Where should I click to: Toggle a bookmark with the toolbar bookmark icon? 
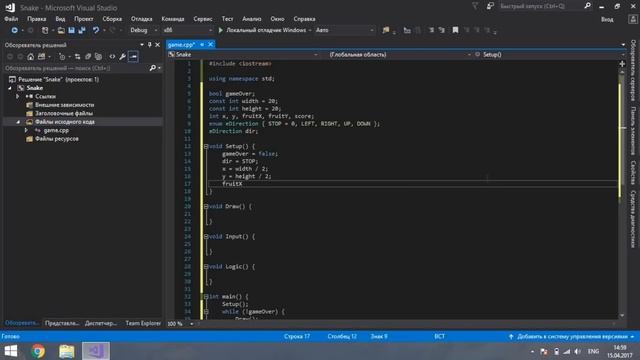point(455,30)
